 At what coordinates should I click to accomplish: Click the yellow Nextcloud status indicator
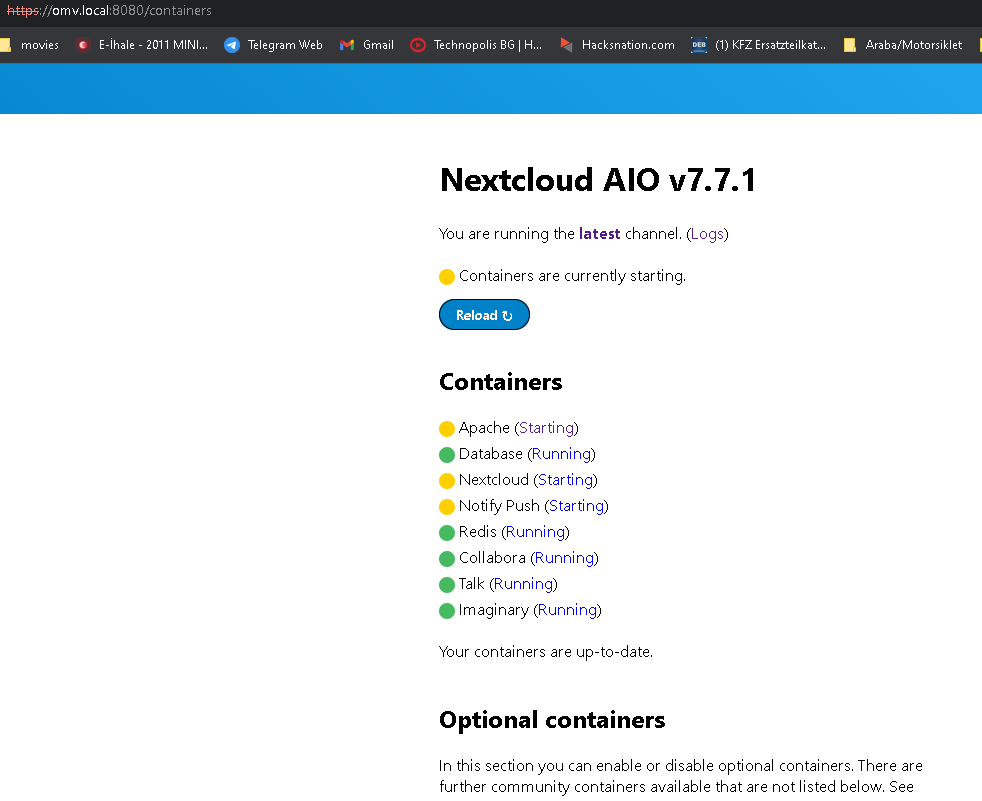[447, 481]
